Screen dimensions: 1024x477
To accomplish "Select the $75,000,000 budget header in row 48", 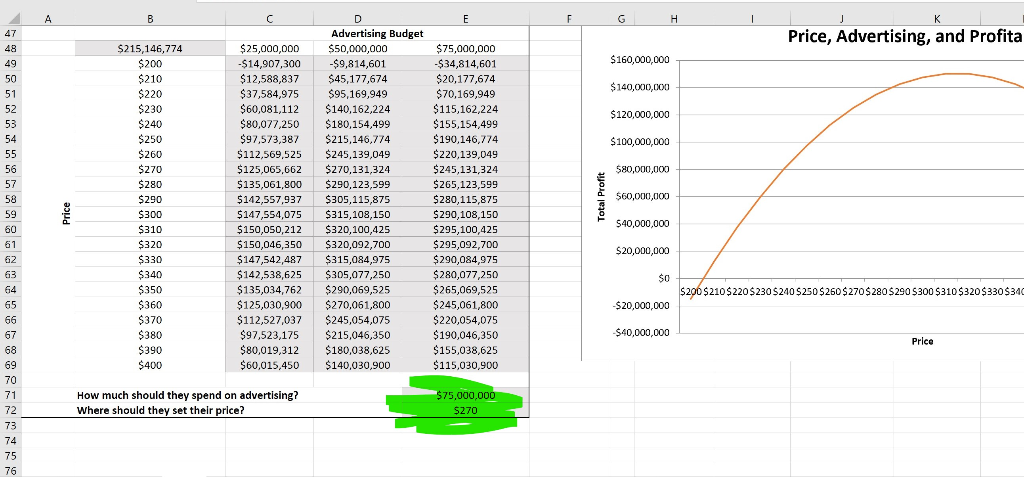I will click(x=464, y=48).
